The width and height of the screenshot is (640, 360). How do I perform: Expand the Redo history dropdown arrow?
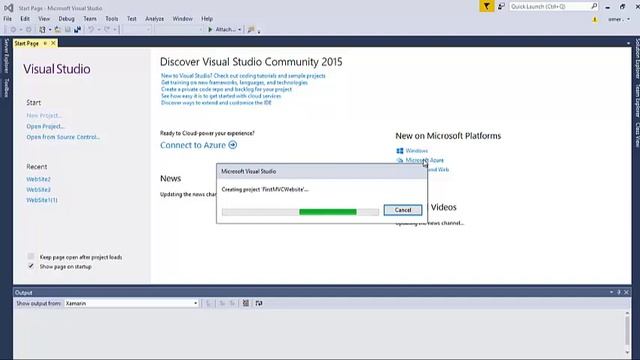115,30
